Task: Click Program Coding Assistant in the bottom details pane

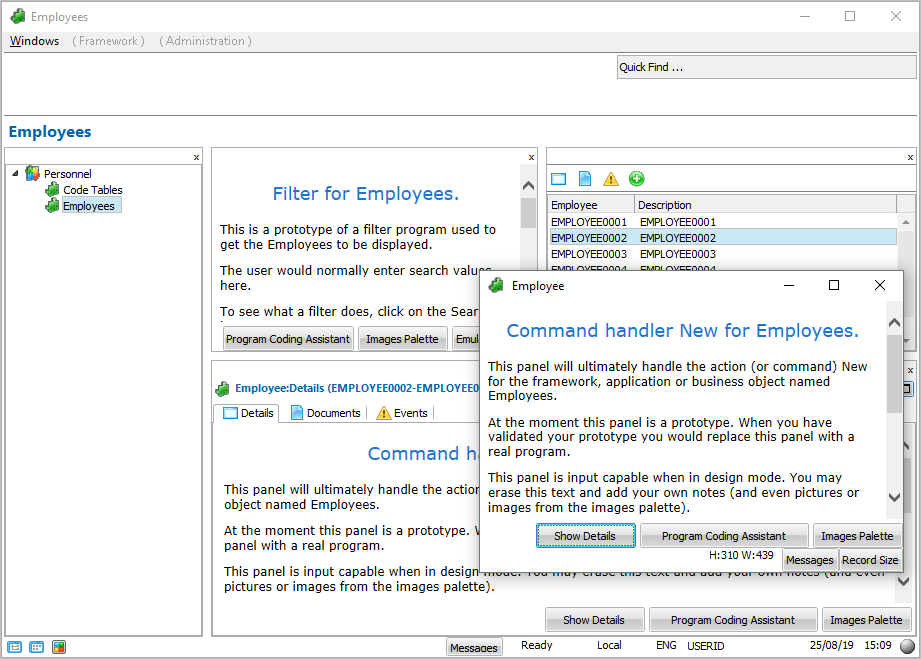Action: pyautogui.click(x=732, y=620)
